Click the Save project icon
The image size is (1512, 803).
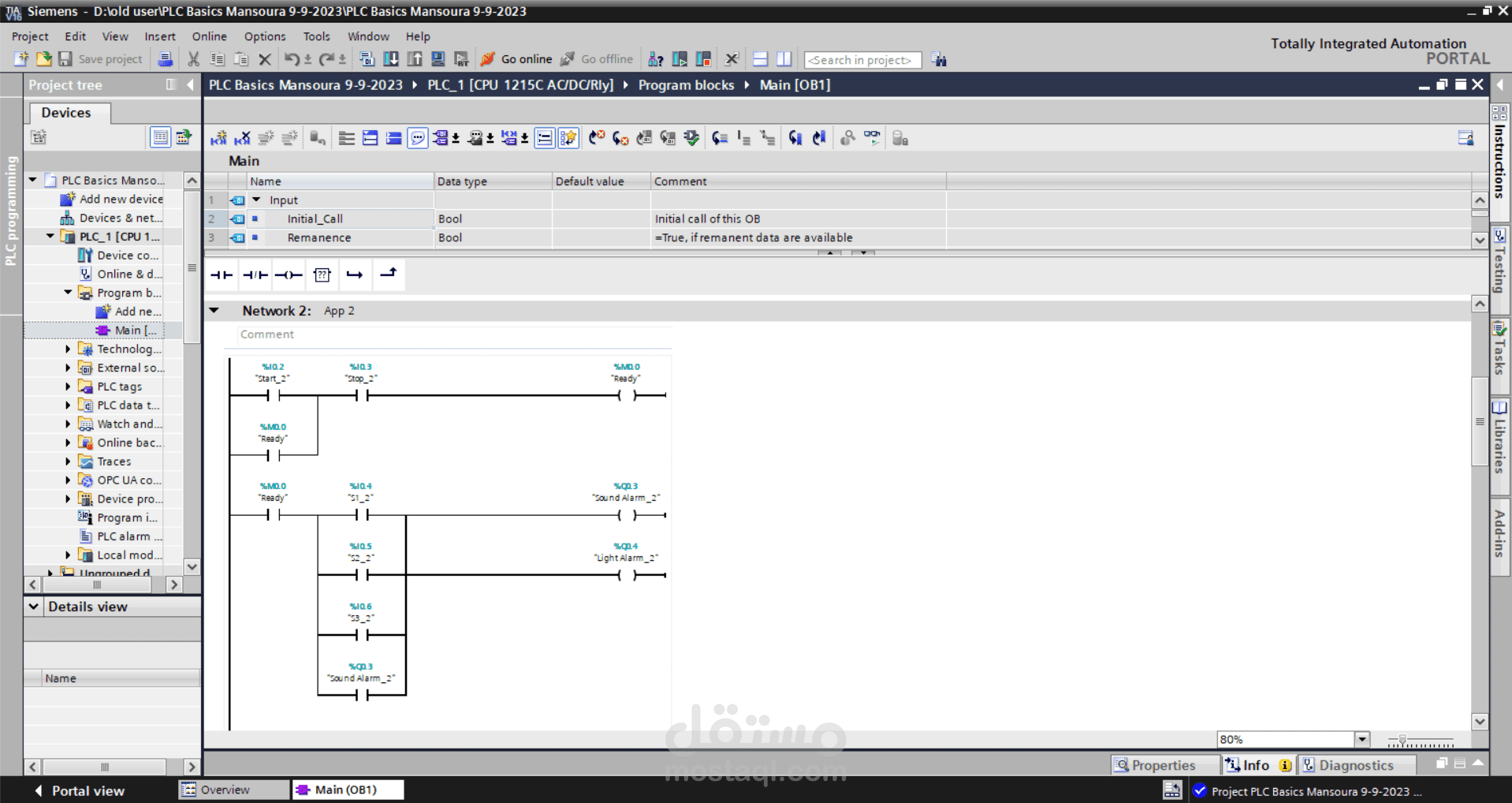(65, 59)
